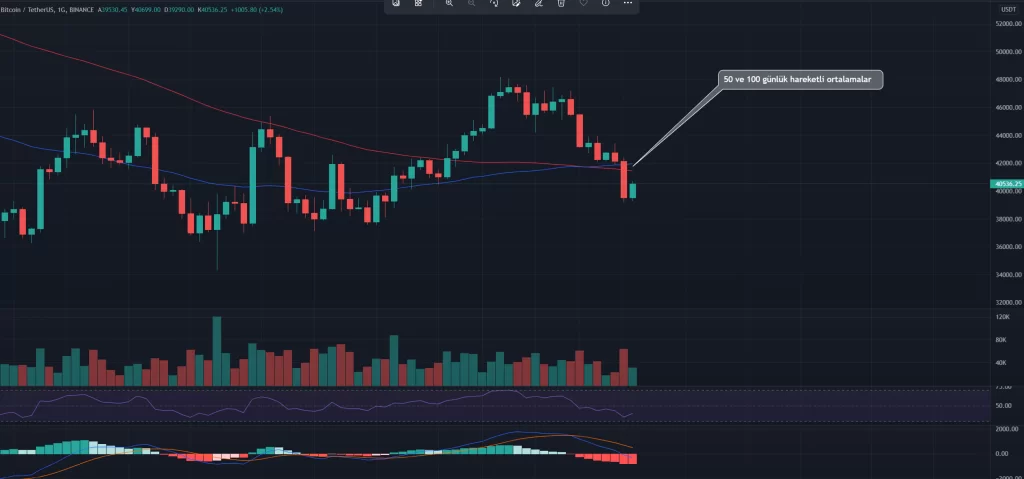Click the 36000.00 price scale label

point(1007,247)
